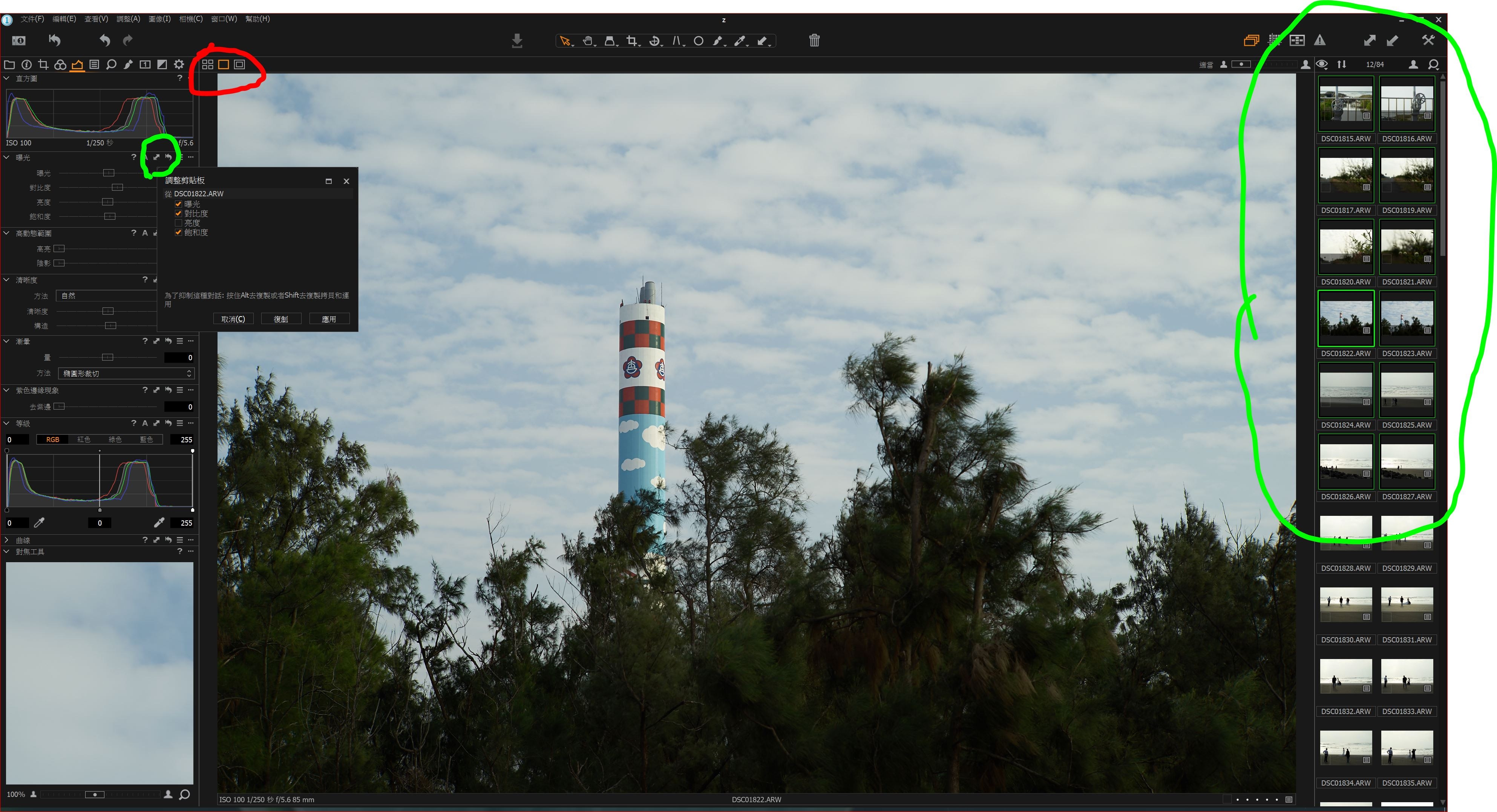
Task: Select the 紅色 channel tab in levels
Action: coord(84,440)
